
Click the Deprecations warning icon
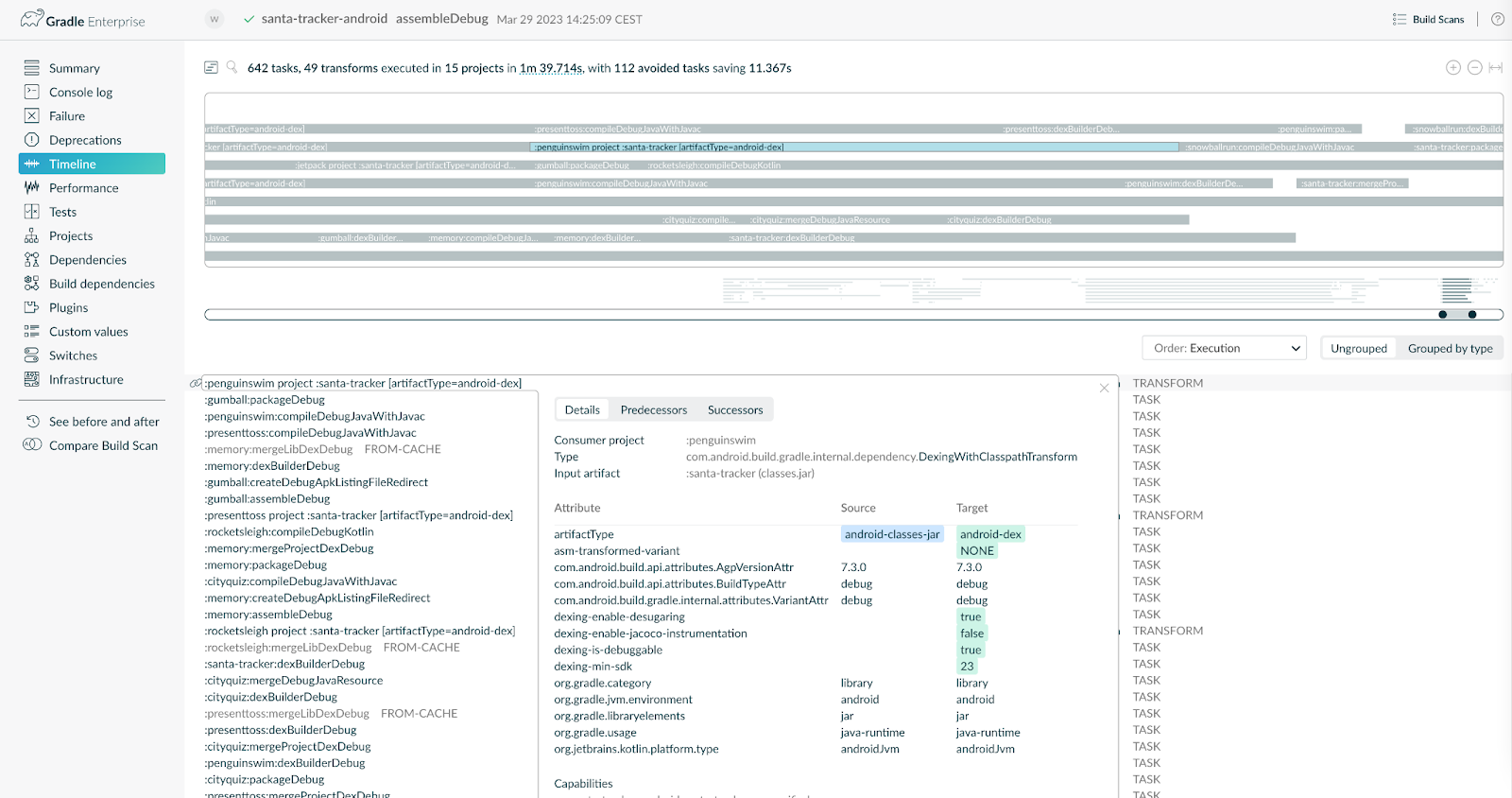click(x=32, y=140)
